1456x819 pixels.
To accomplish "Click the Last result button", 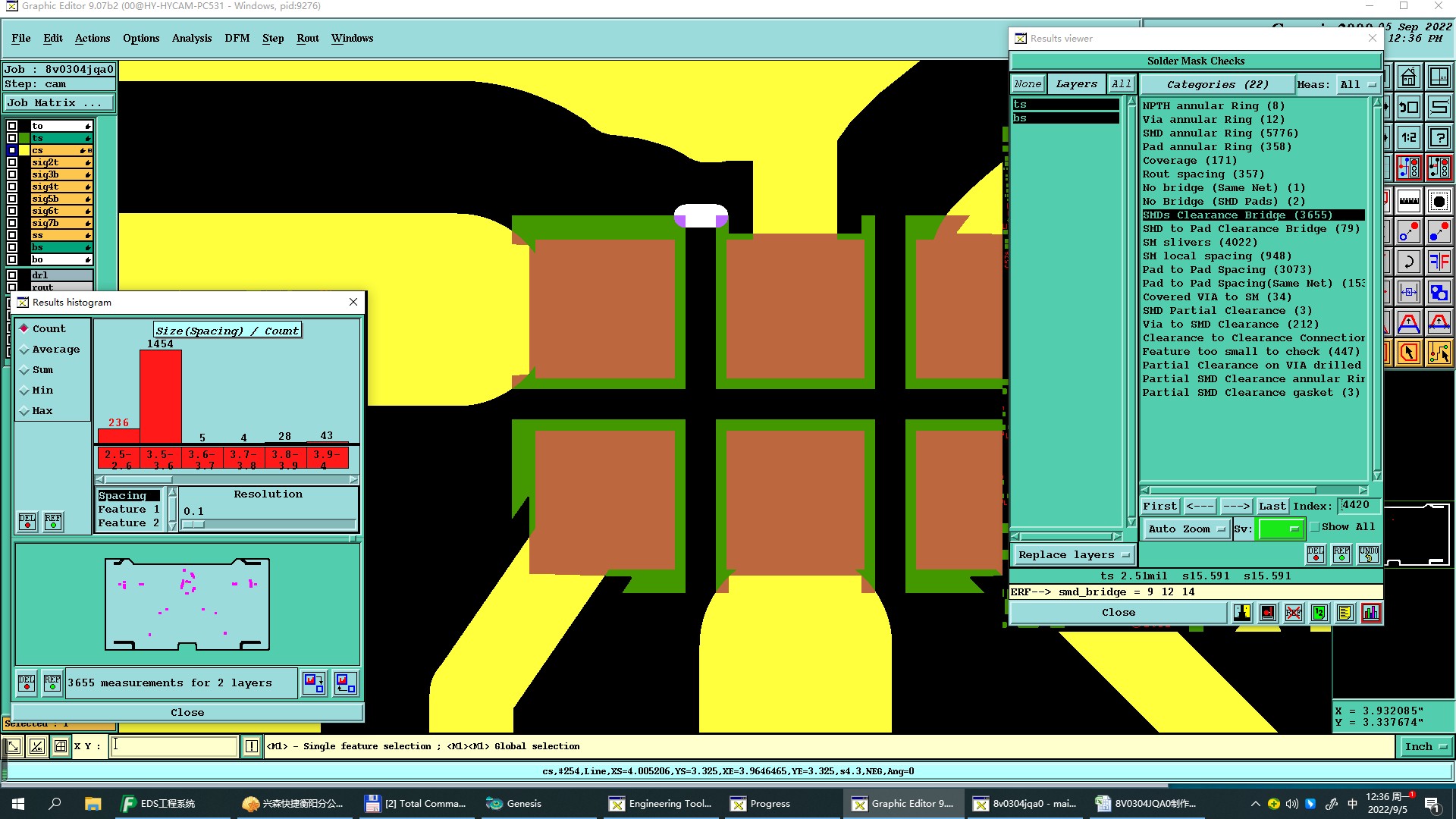I will pos(1272,506).
